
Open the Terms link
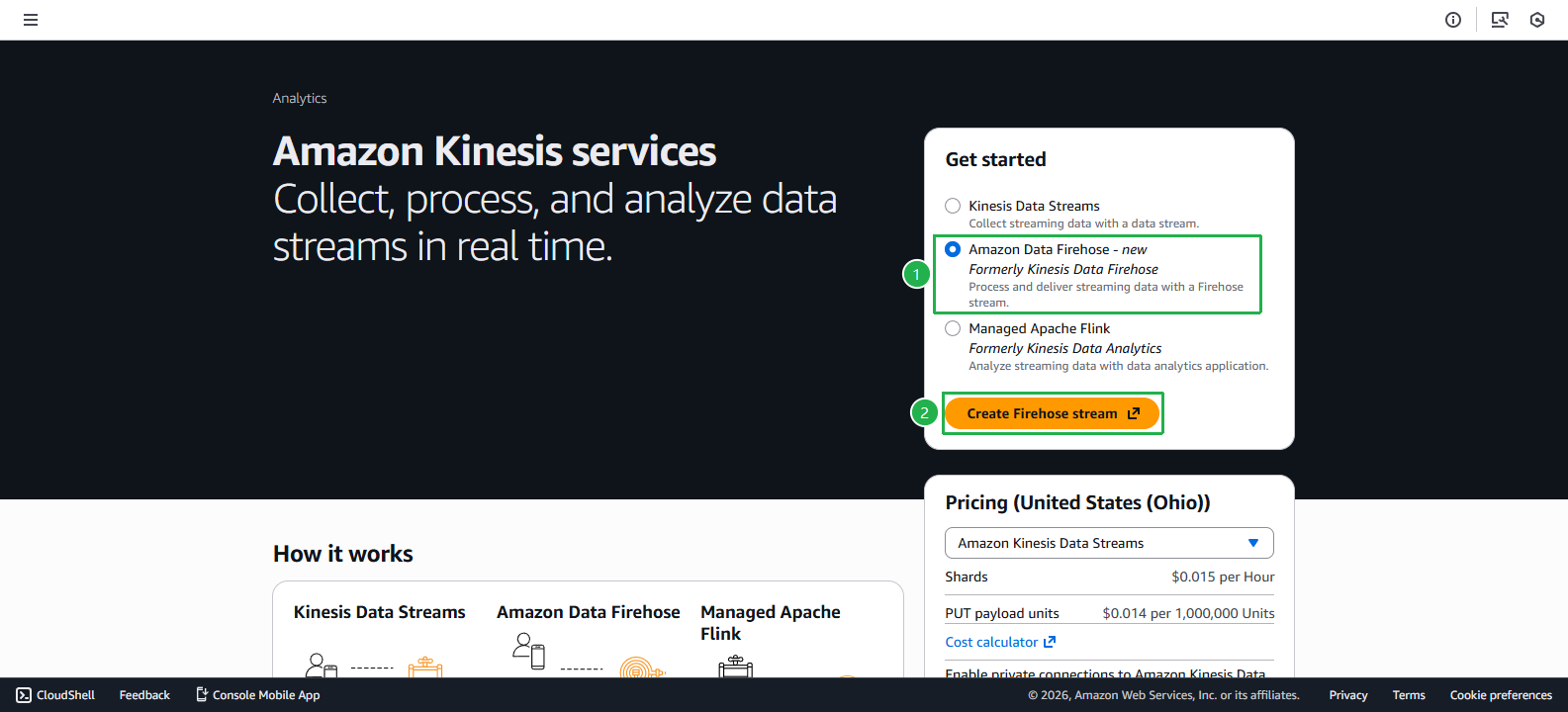[x=1409, y=695]
